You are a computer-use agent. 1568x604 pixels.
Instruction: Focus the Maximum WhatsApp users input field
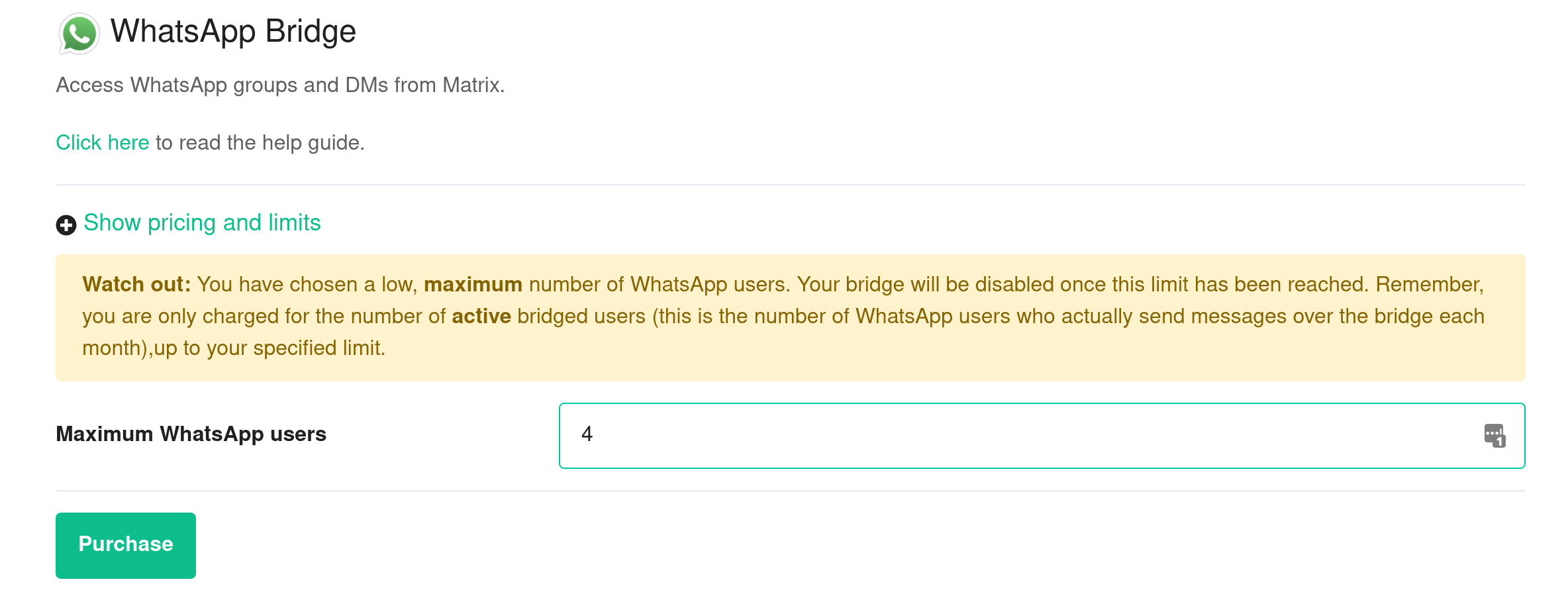(x=1042, y=436)
